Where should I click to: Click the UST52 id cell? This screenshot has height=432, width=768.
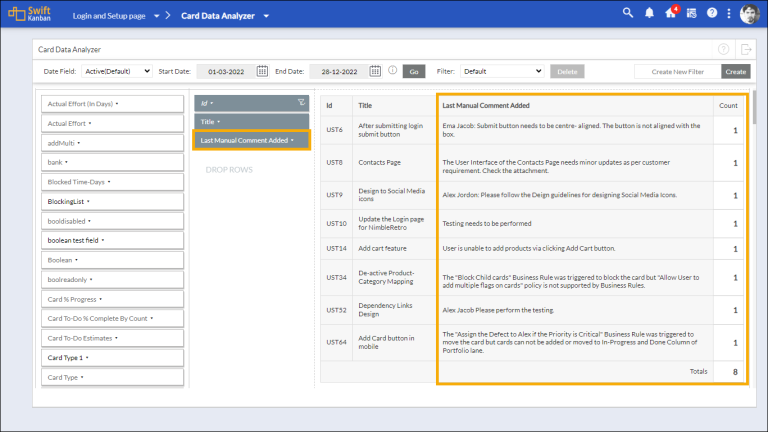pos(336,310)
